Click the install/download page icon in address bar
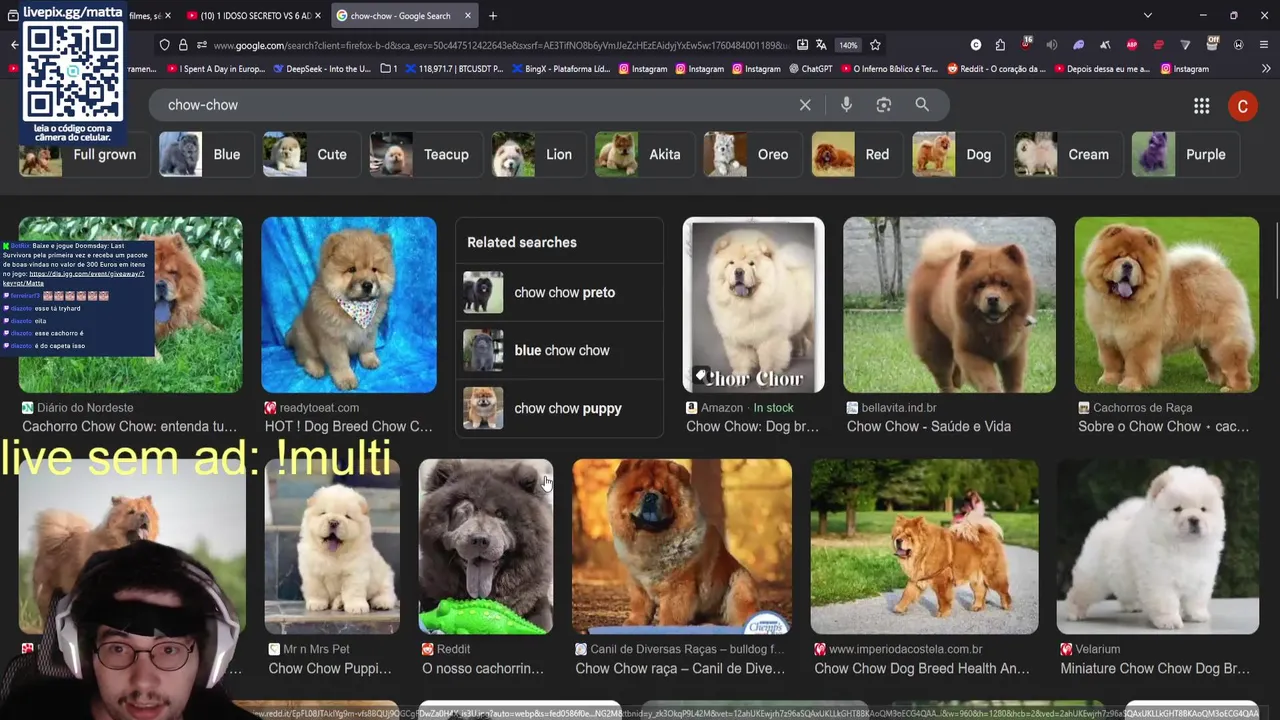 (802, 45)
